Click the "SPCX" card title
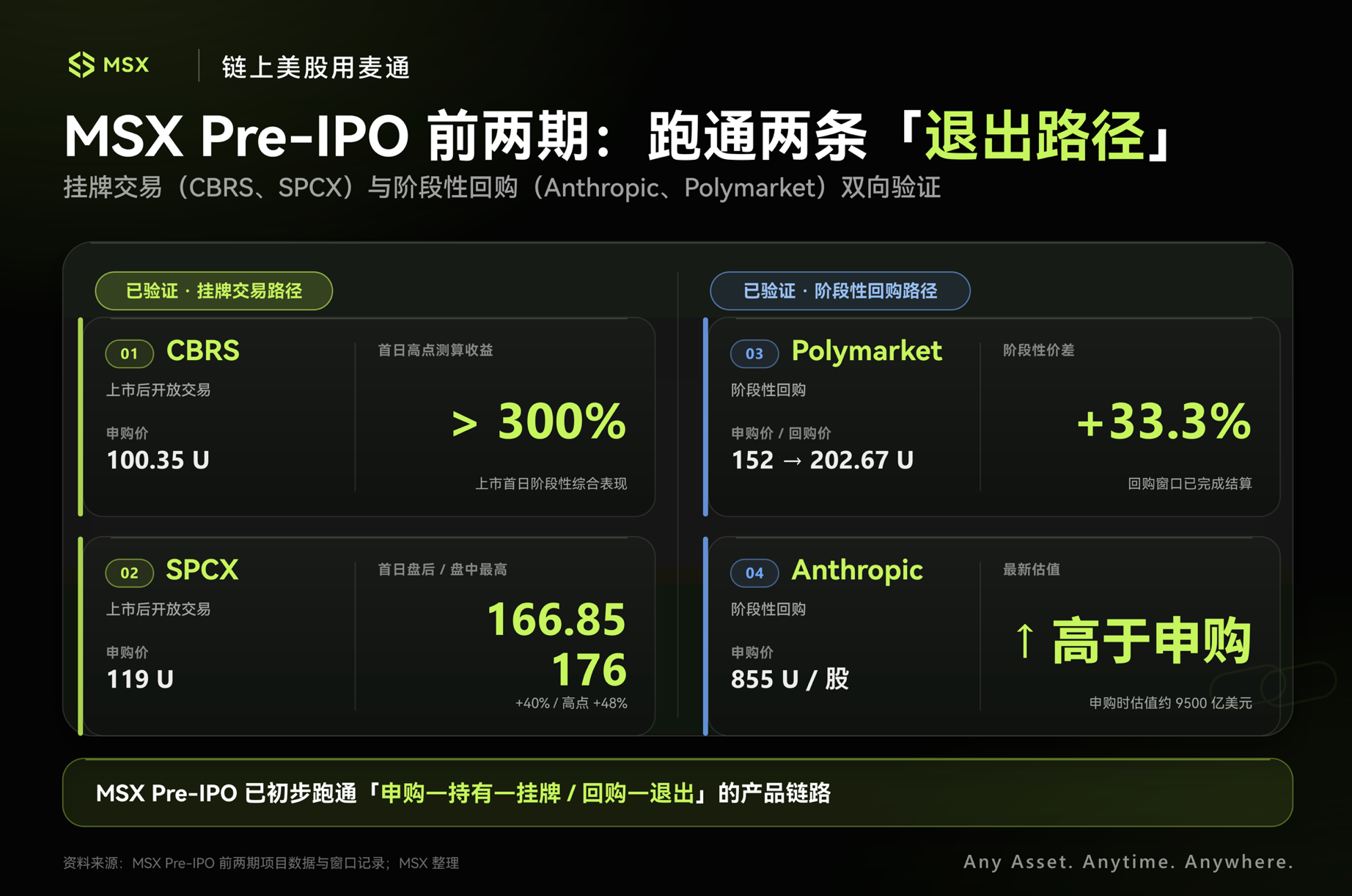The image size is (1352, 896). [202, 570]
